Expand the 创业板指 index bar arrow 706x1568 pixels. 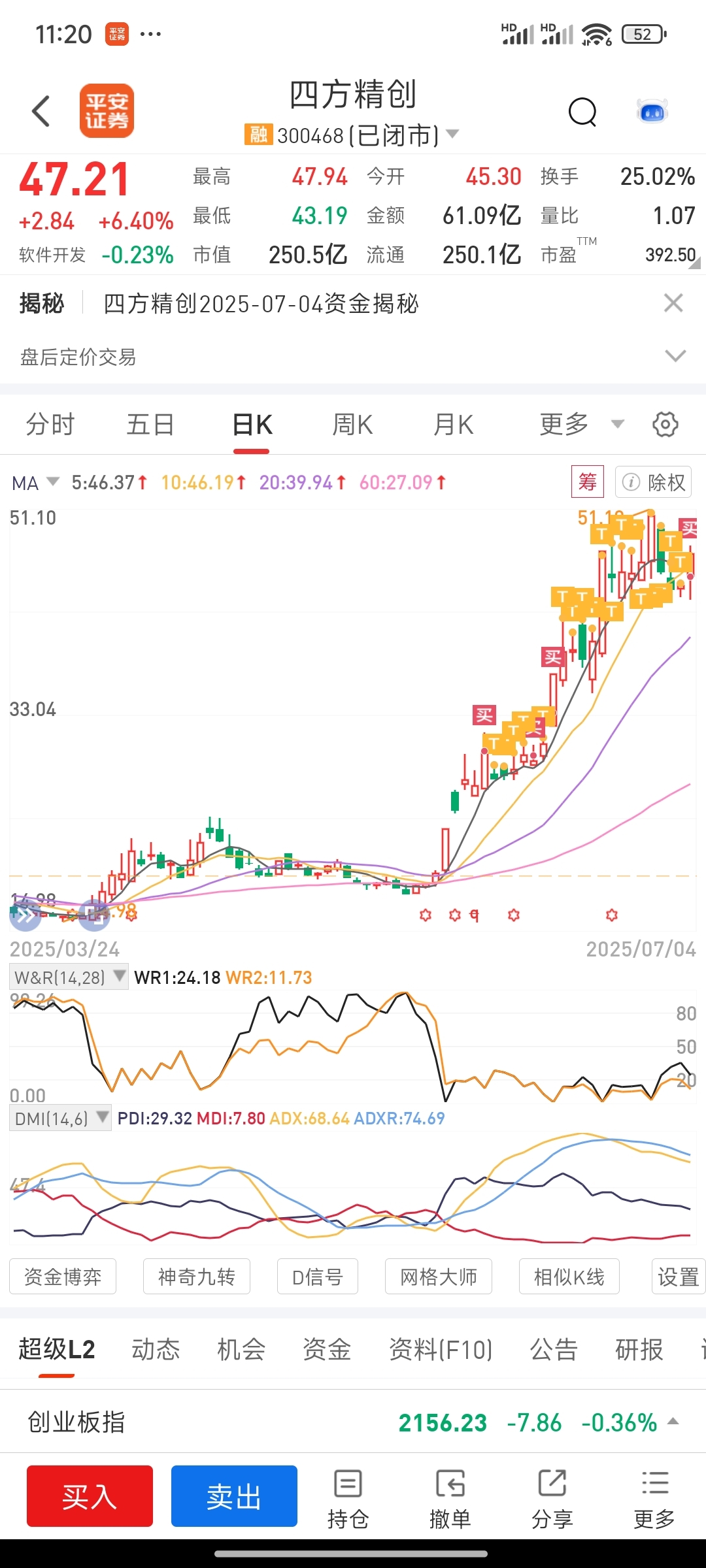pos(673,1422)
